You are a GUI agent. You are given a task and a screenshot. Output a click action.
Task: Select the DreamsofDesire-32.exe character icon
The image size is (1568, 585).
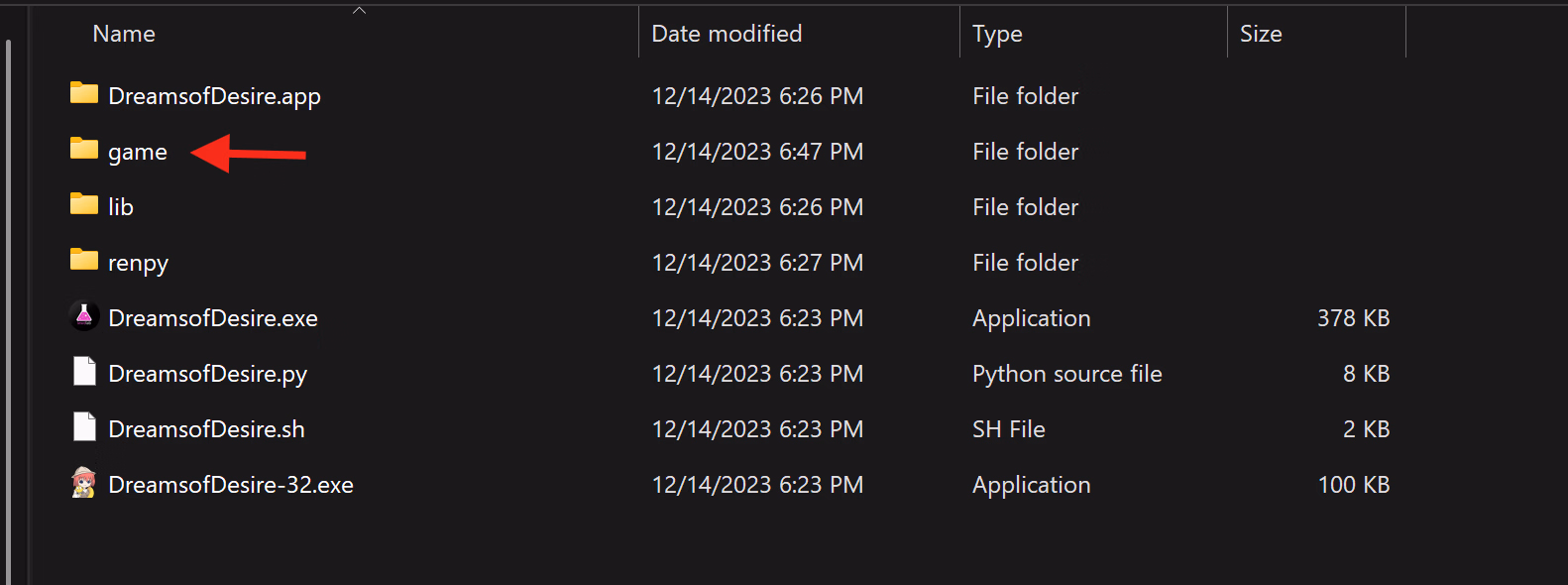coord(84,483)
